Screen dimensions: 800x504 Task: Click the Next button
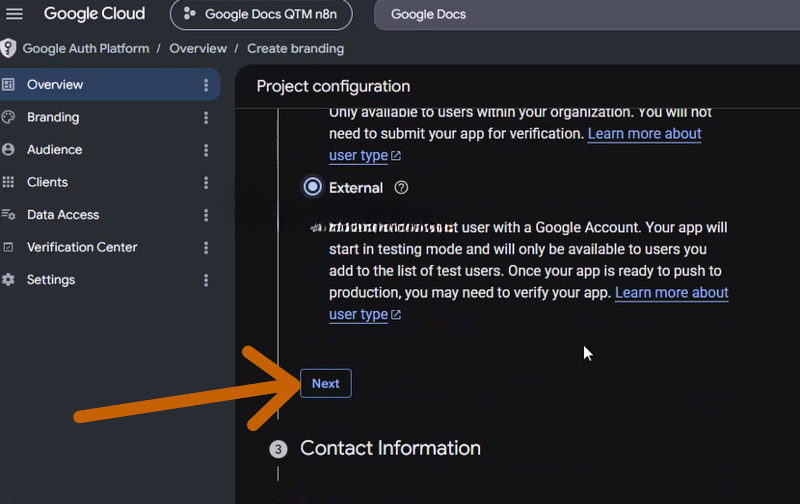tap(326, 383)
